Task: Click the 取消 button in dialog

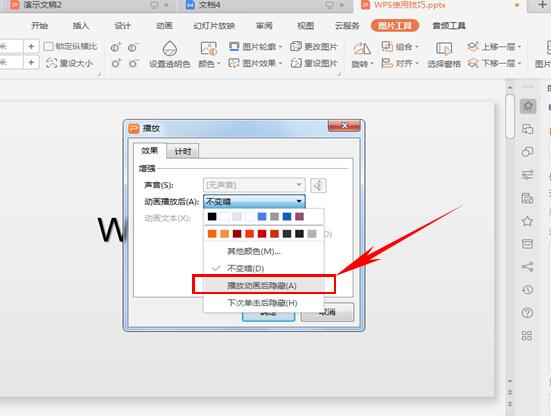Action: point(327,312)
